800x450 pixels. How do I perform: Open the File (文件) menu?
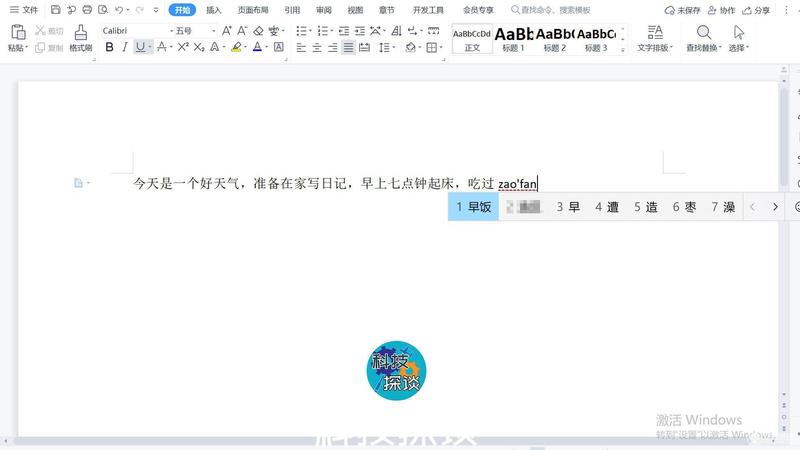pyautogui.click(x=24, y=10)
